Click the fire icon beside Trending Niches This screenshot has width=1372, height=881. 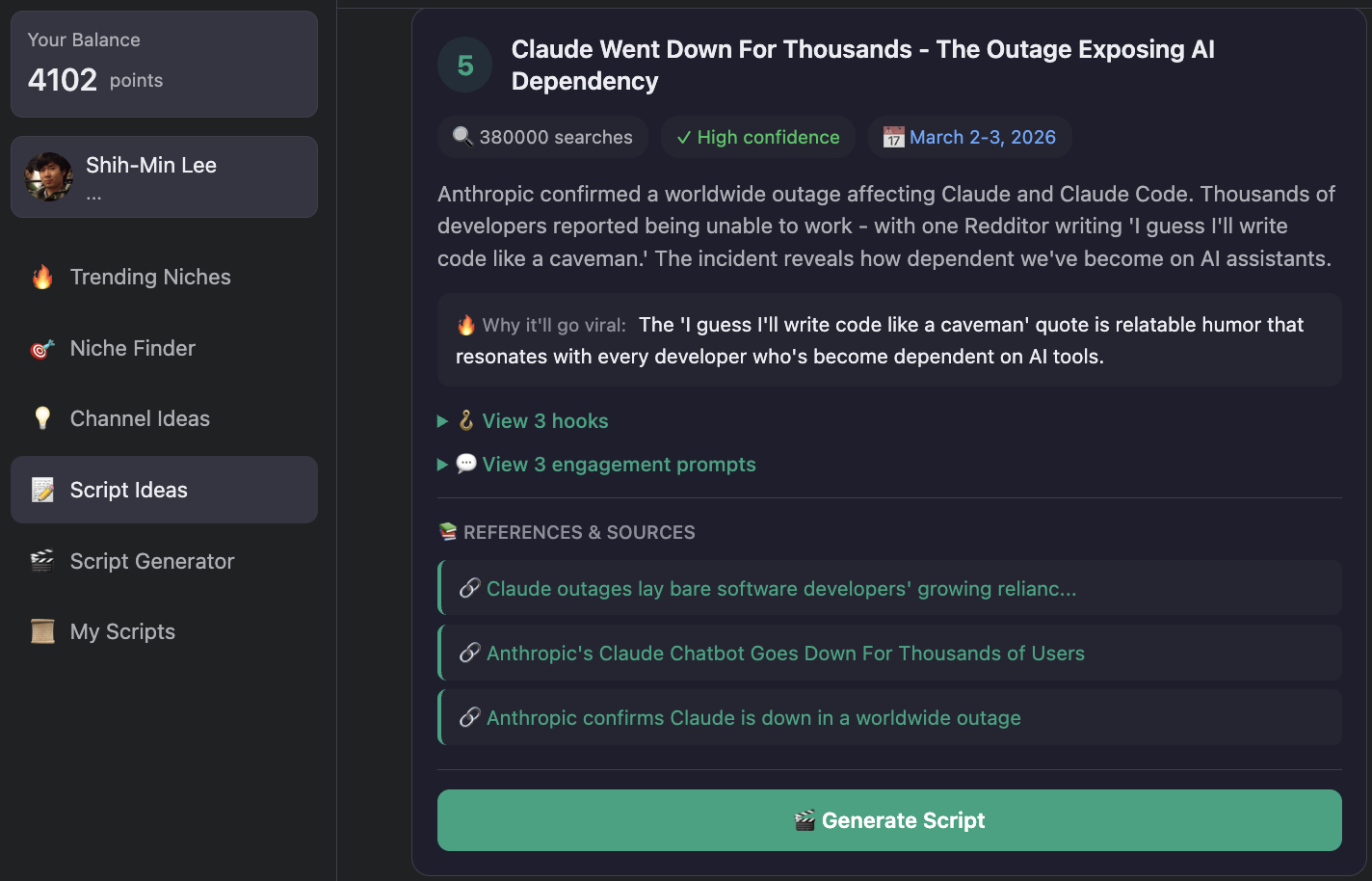click(x=42, y=278)
